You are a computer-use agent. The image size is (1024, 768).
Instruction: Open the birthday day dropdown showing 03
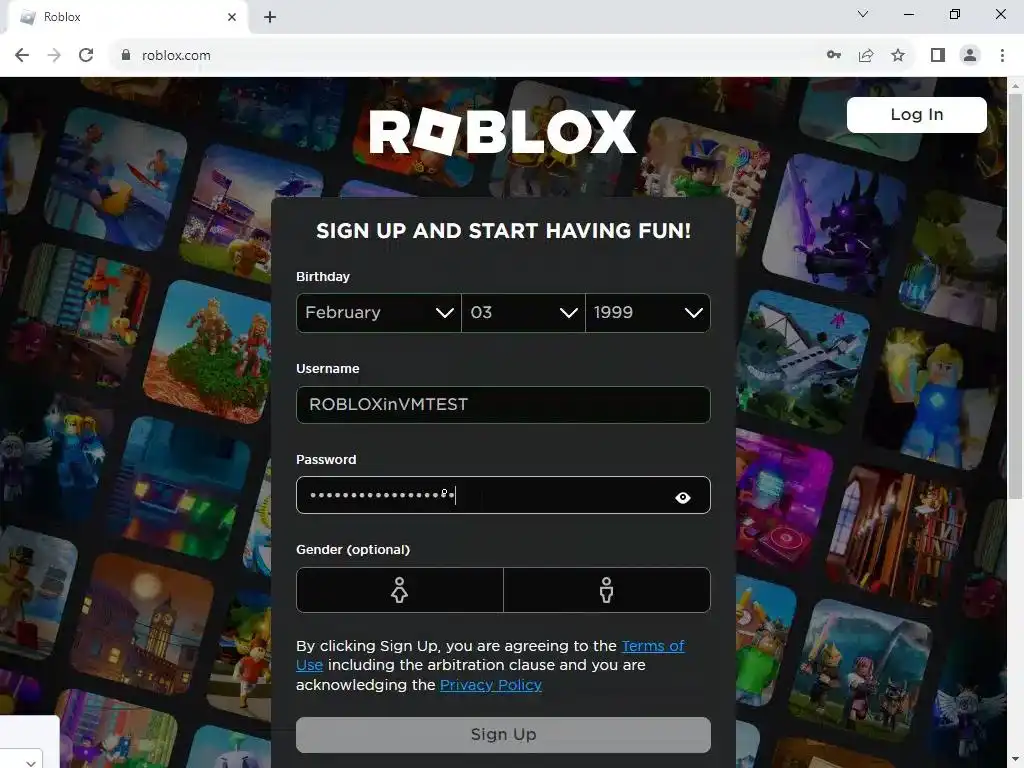(523, 313)
